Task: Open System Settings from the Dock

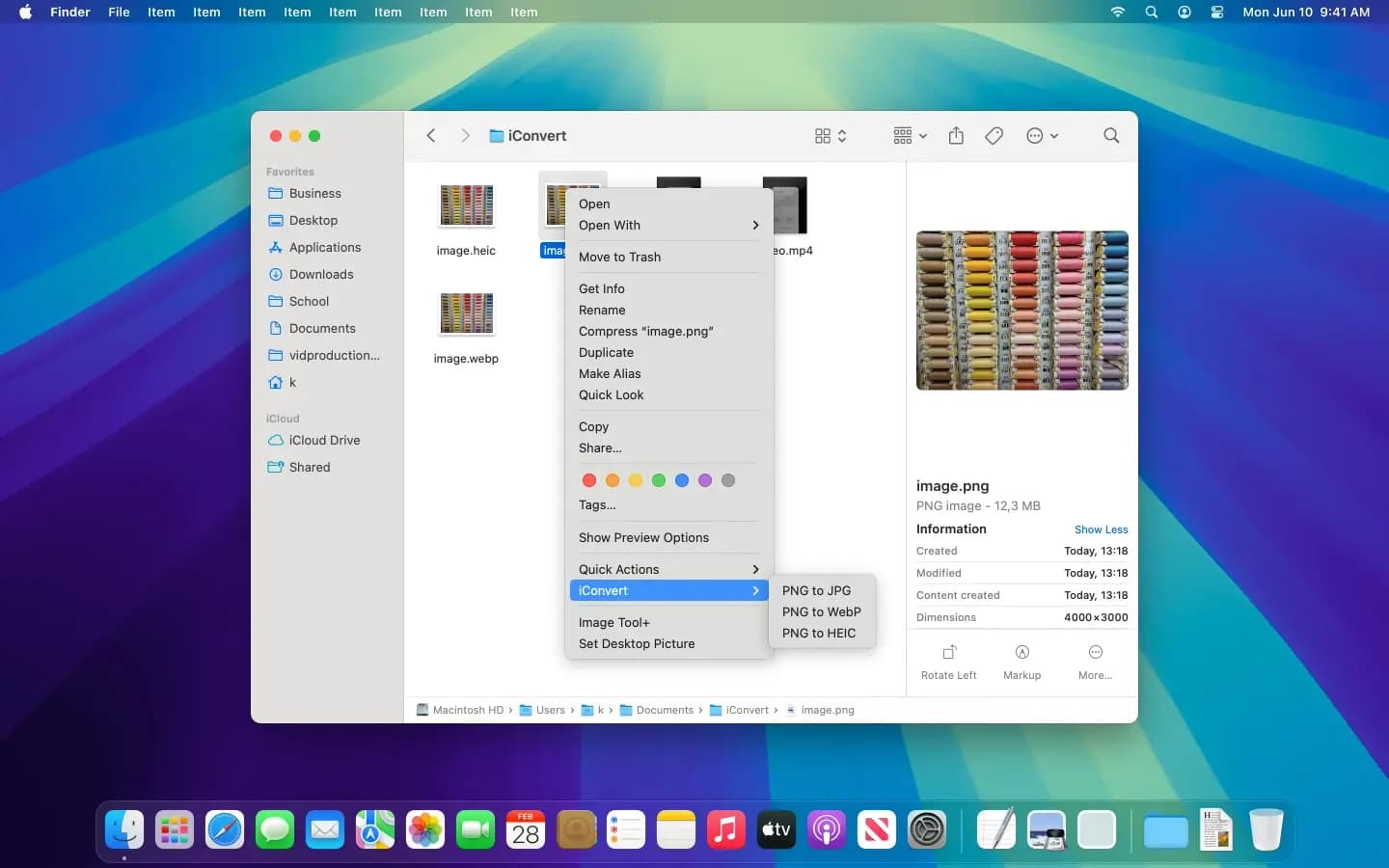Action: pos(927,829)
